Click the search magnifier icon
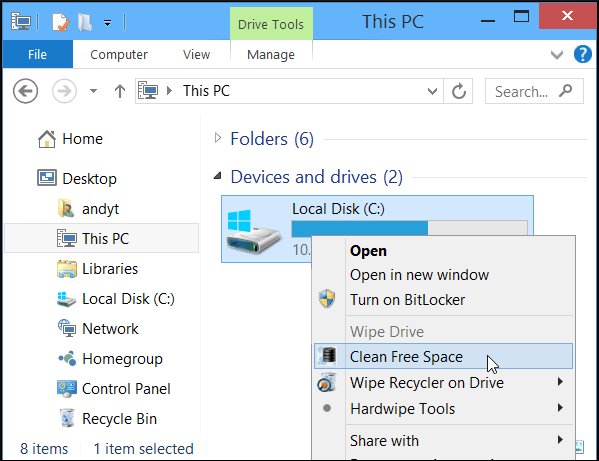The height and width of the screenshot is (461, 599). tap(566, 91)
